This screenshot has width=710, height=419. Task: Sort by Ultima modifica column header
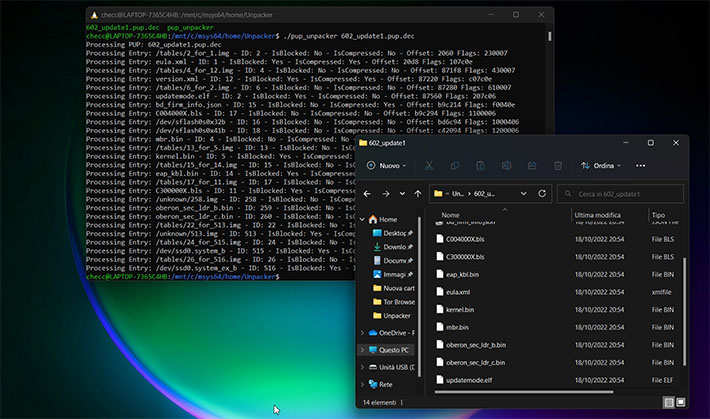[597, 215]
